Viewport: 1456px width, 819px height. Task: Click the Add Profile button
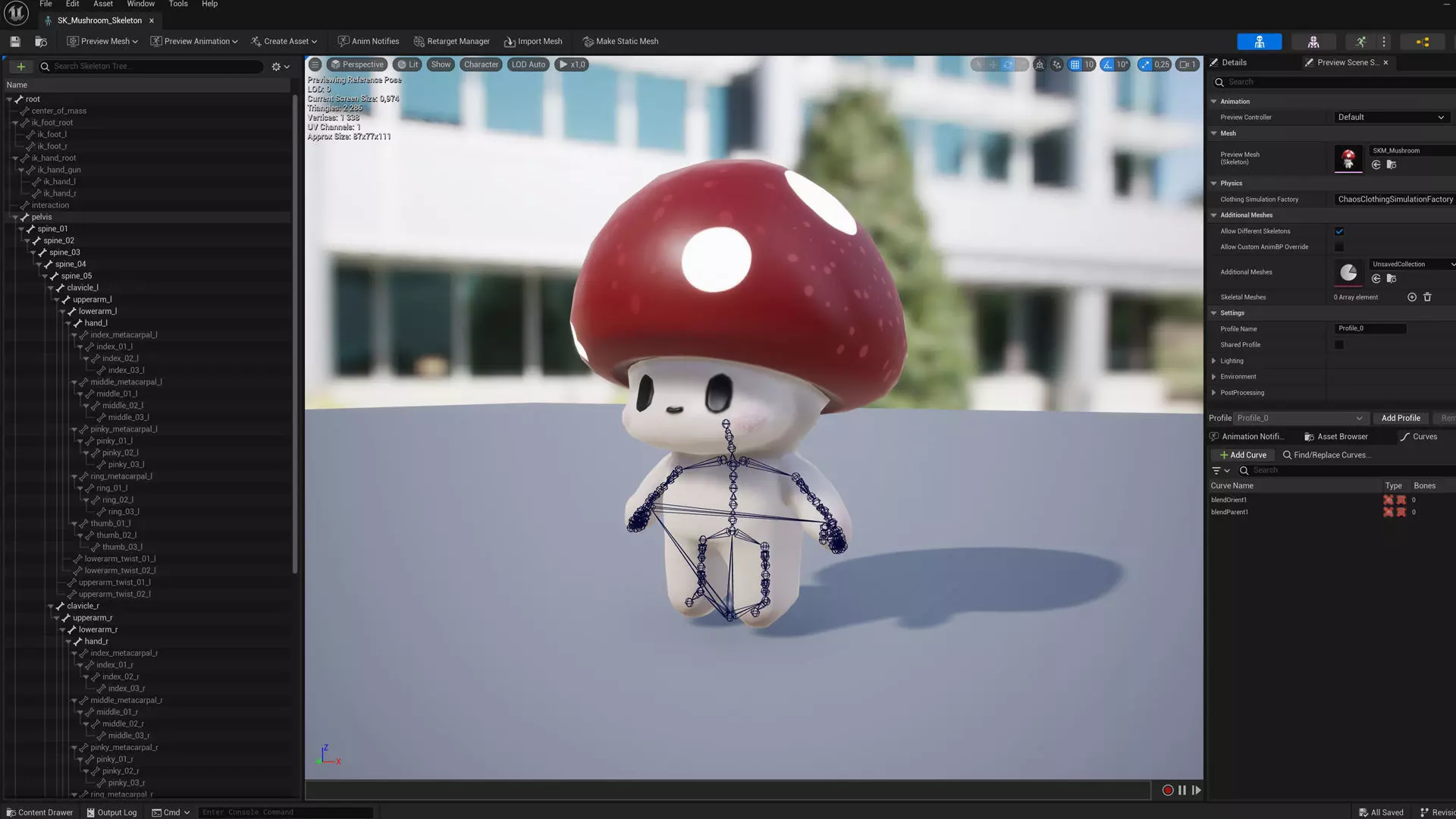click(1401, 419)
